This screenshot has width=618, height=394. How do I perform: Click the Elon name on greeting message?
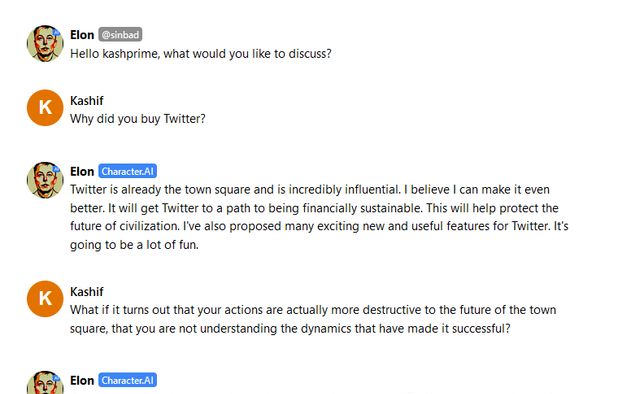[x=82, y=35]
